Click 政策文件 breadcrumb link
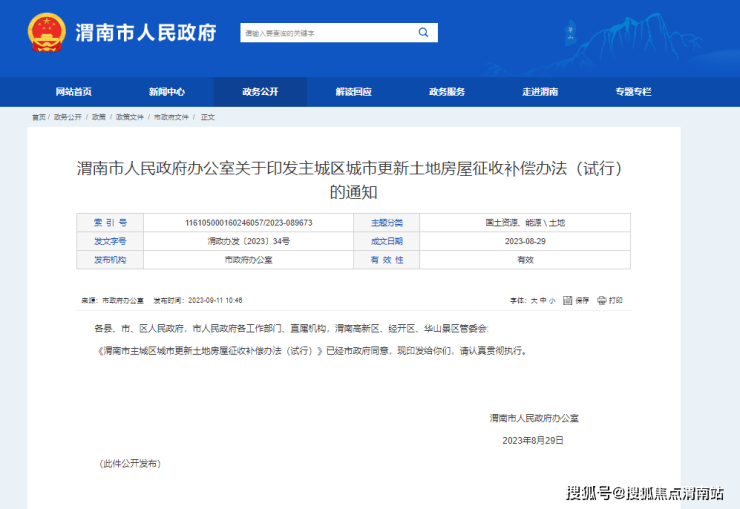This screenshot has height=509, width=740. (130, 117)
